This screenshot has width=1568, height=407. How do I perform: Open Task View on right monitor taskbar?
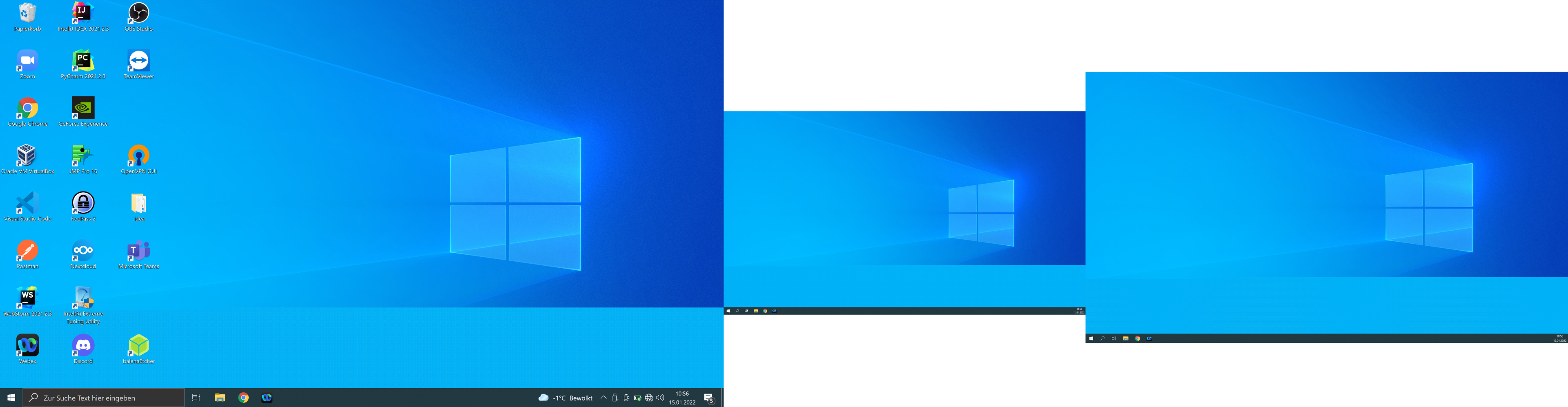coord(1114,338)
